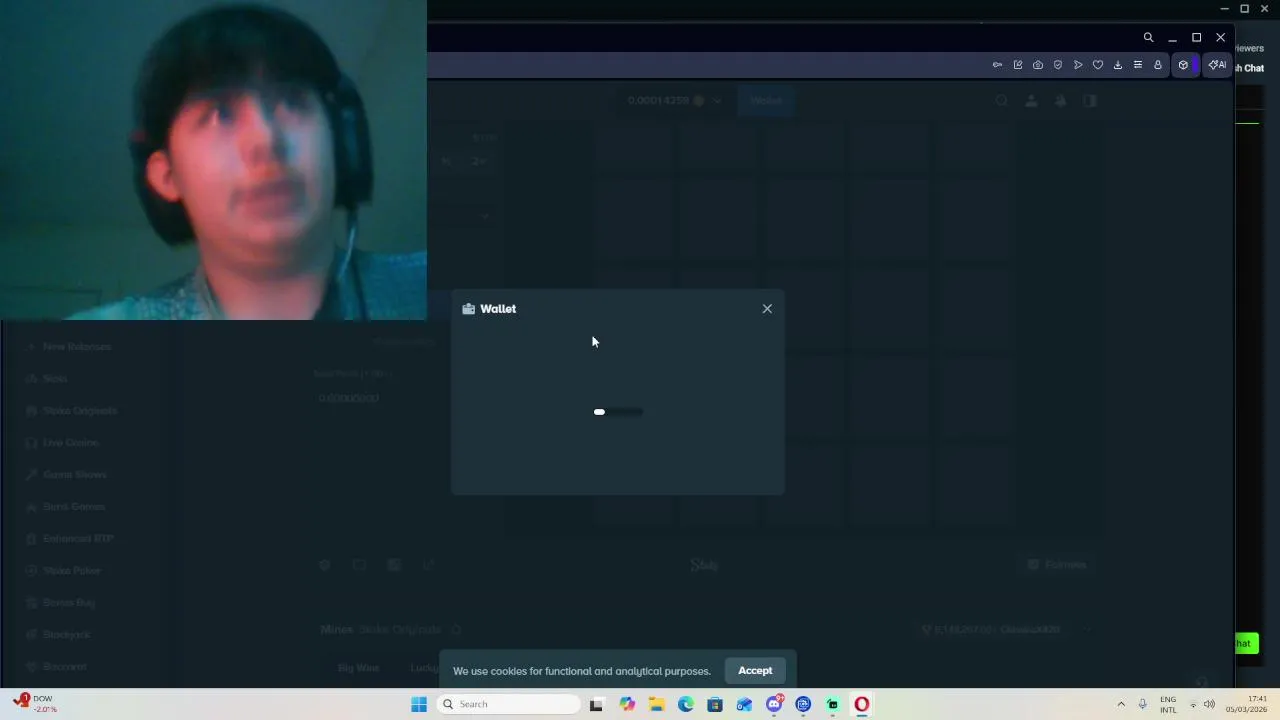Screen dimensions: 1280x720
Task: Open Windows Start menu
Action: coord(419,704)
